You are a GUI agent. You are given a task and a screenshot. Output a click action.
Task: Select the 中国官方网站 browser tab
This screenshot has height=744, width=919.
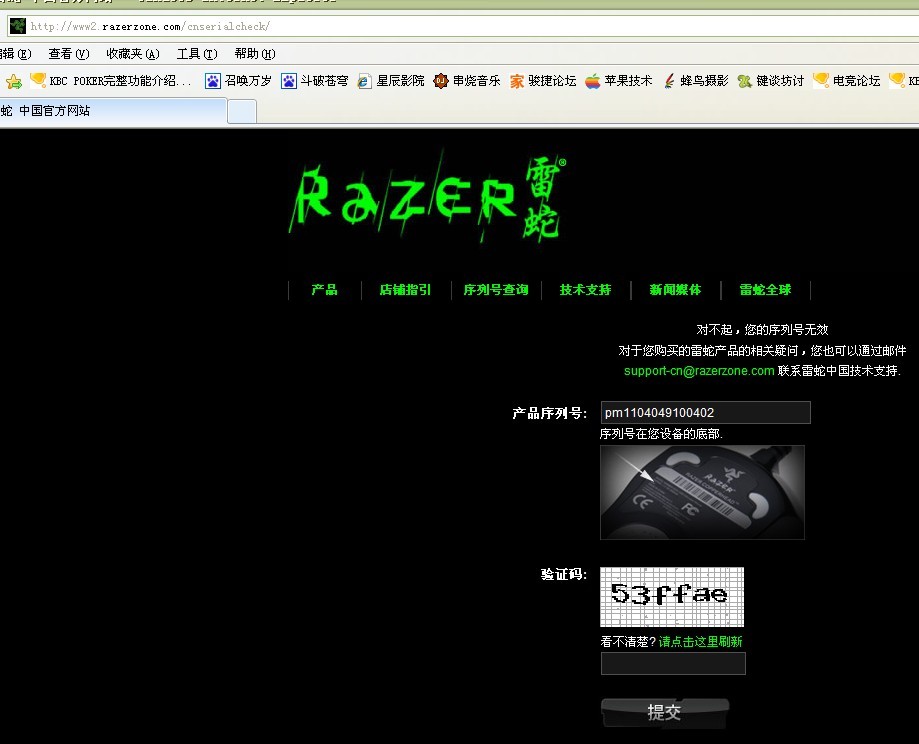[113, 111]
